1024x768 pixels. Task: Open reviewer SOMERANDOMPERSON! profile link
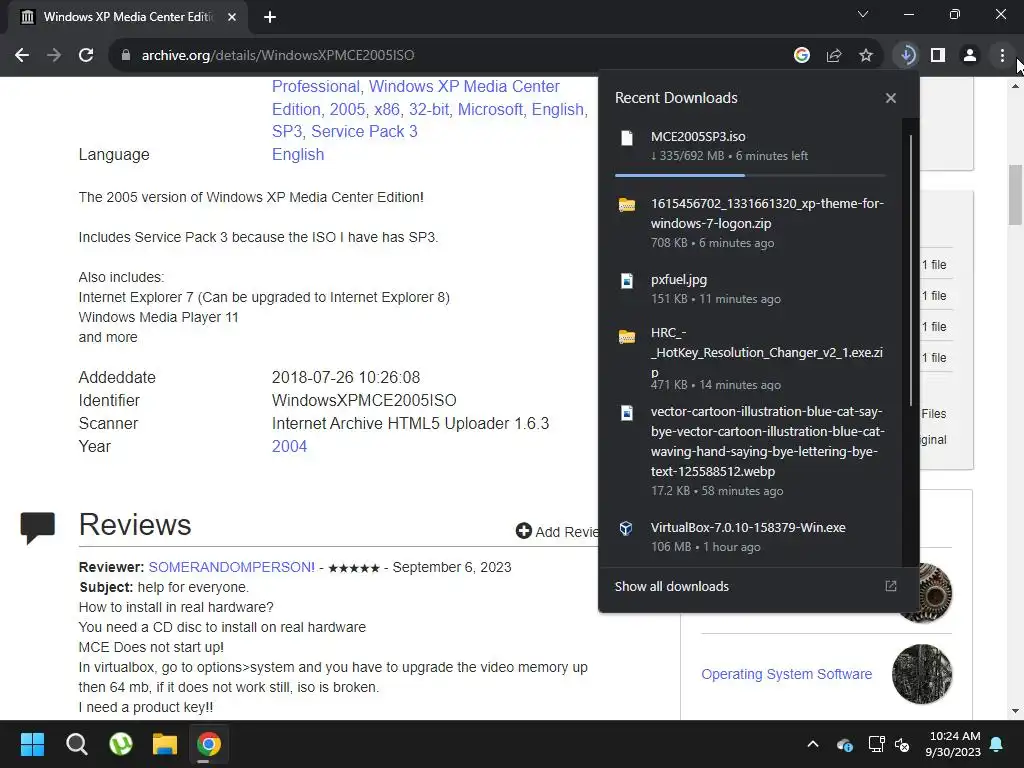(x=231, y=567)
